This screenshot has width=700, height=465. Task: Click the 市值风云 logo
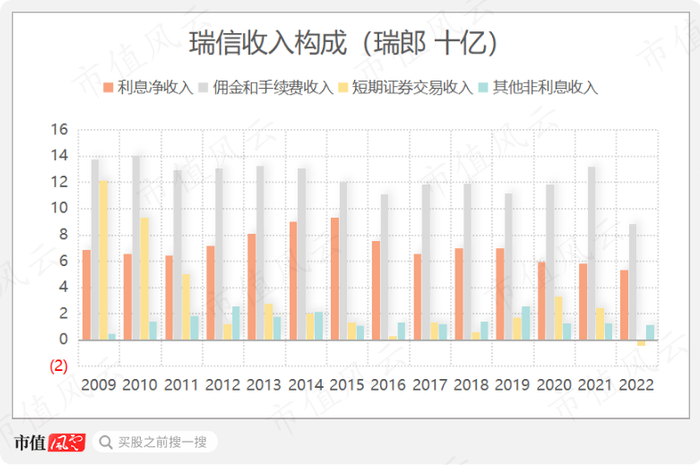49,443
